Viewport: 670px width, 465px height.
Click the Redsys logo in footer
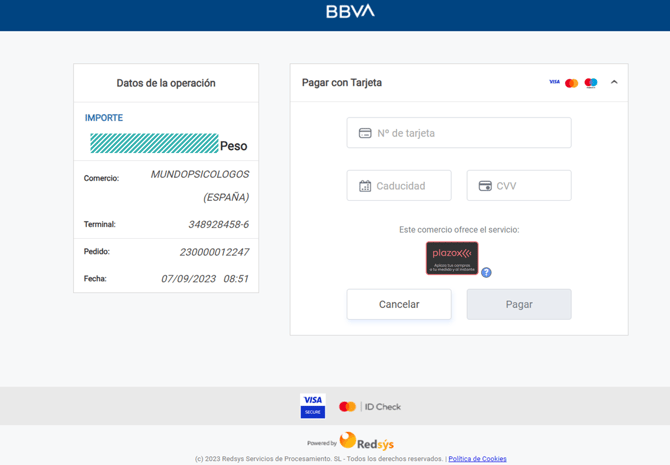(367, 441)
